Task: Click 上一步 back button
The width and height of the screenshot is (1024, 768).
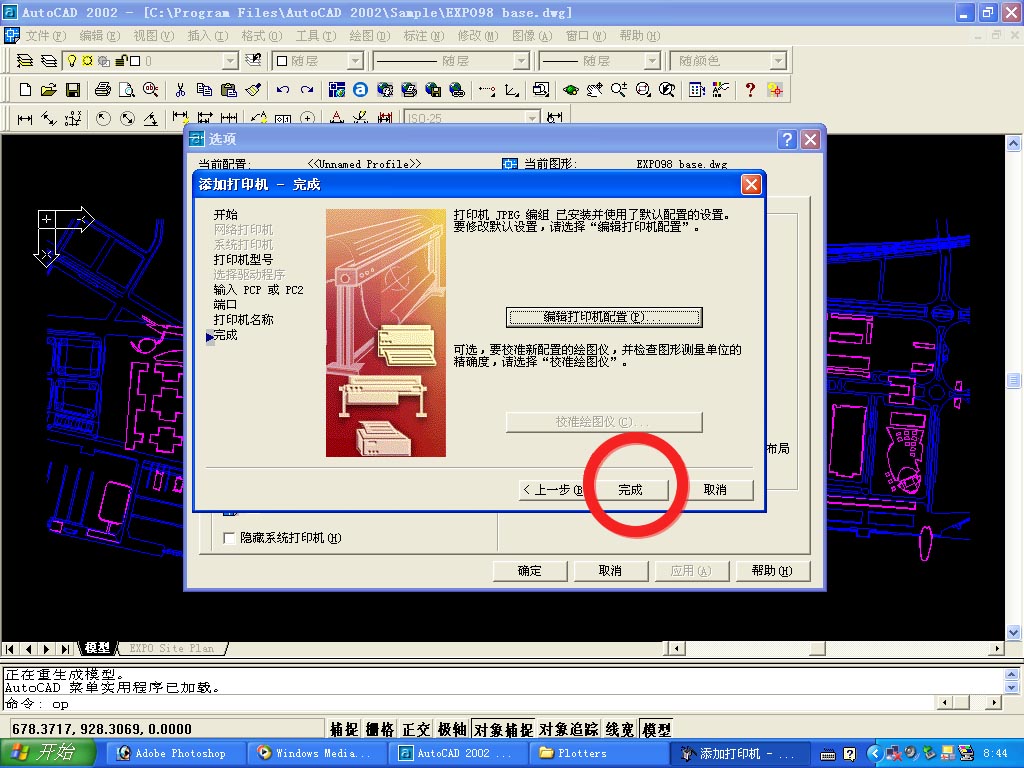Action: coord(553,490)
